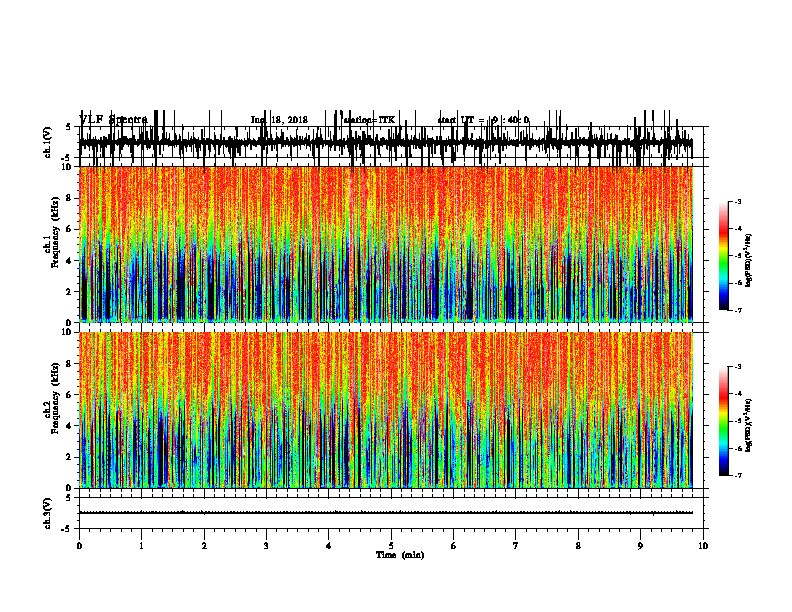Image resolution: width=792 pixels, height=612 pixels.
Task: Click the 4 kHz tick on ch.2 spectrogram
Action: [x=69, y=426]
